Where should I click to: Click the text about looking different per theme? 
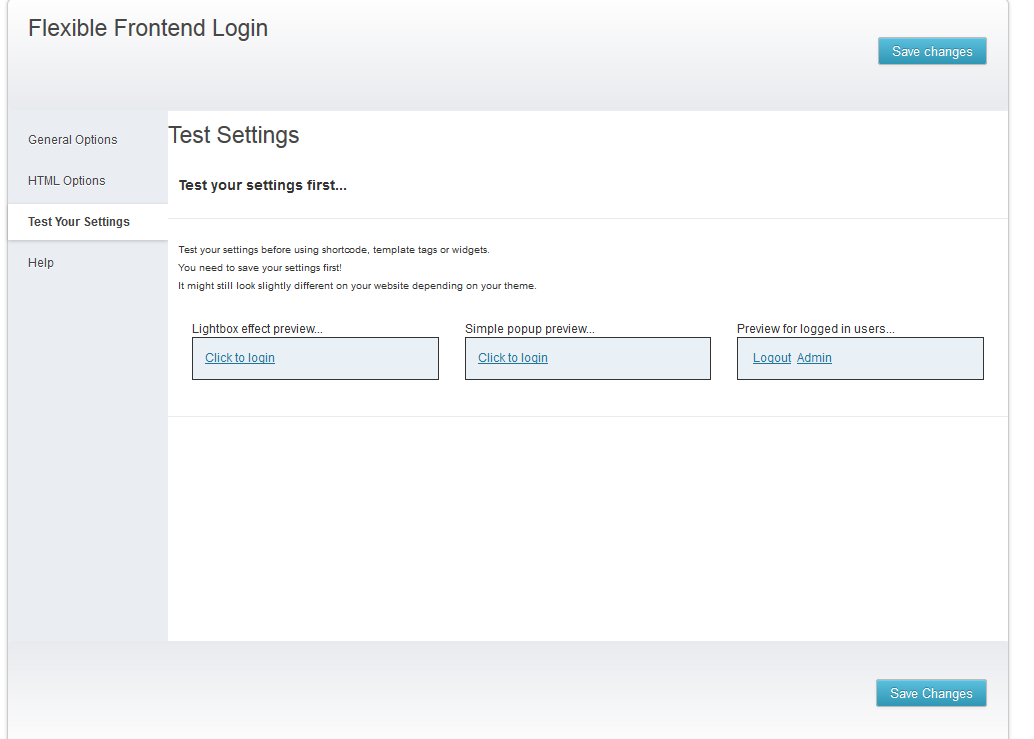[x=357, y=285]
